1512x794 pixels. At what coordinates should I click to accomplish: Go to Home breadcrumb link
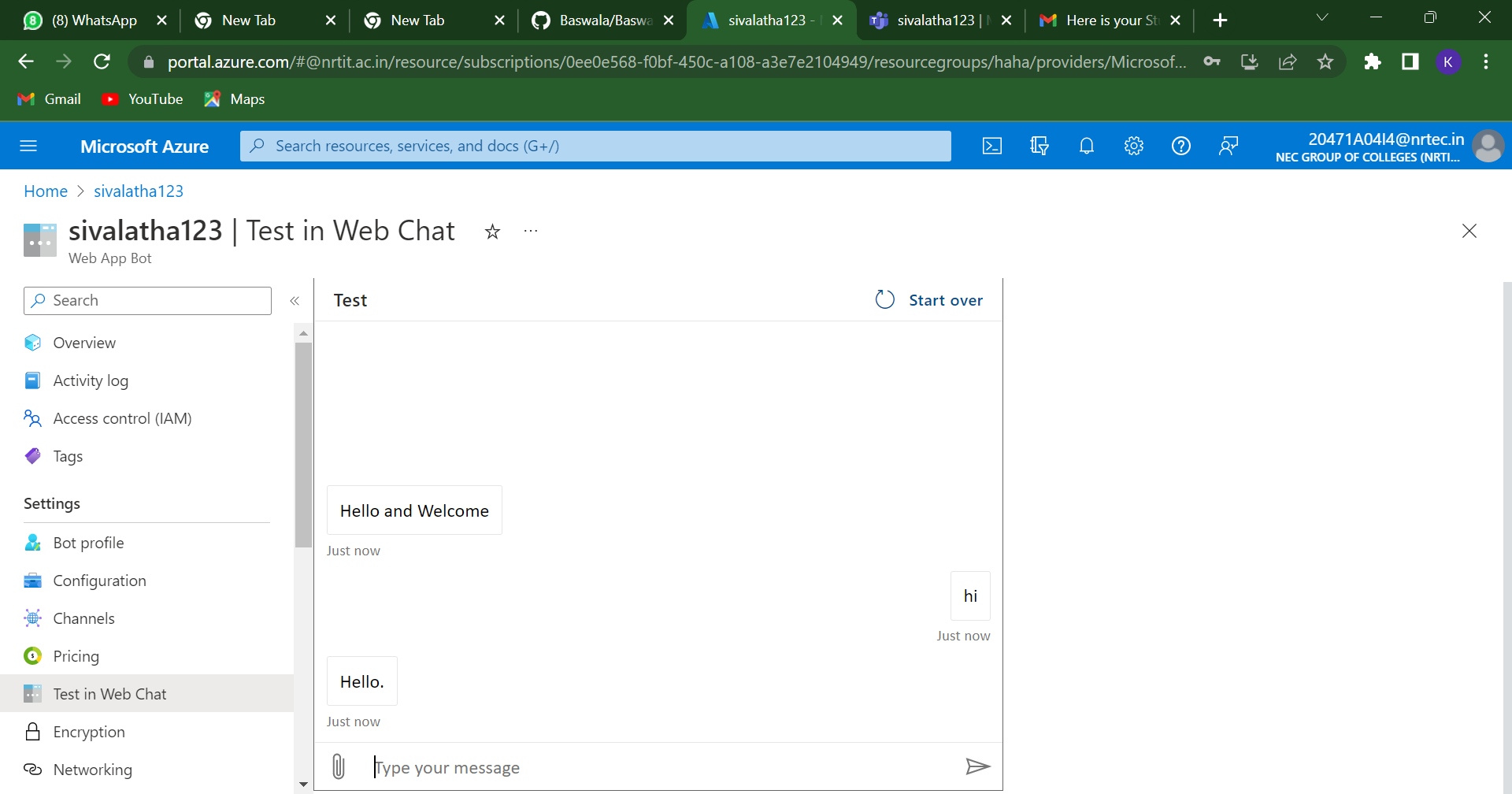click(x=46, y=191)
